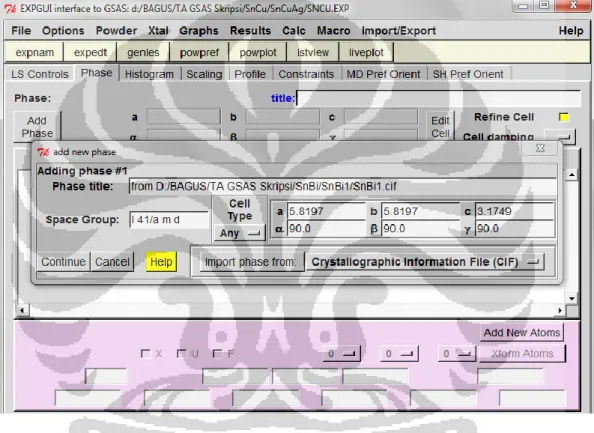Open the Macro menu
This screenshot has width=594, height=433.
pos(333,31)
